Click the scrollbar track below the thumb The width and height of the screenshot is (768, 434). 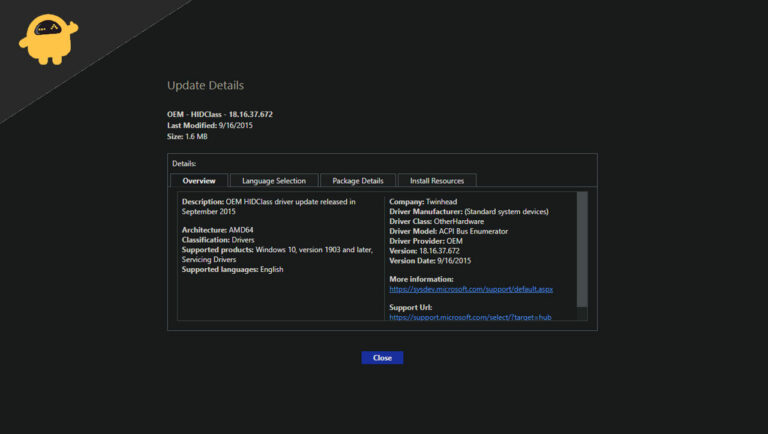coord(582,314)
